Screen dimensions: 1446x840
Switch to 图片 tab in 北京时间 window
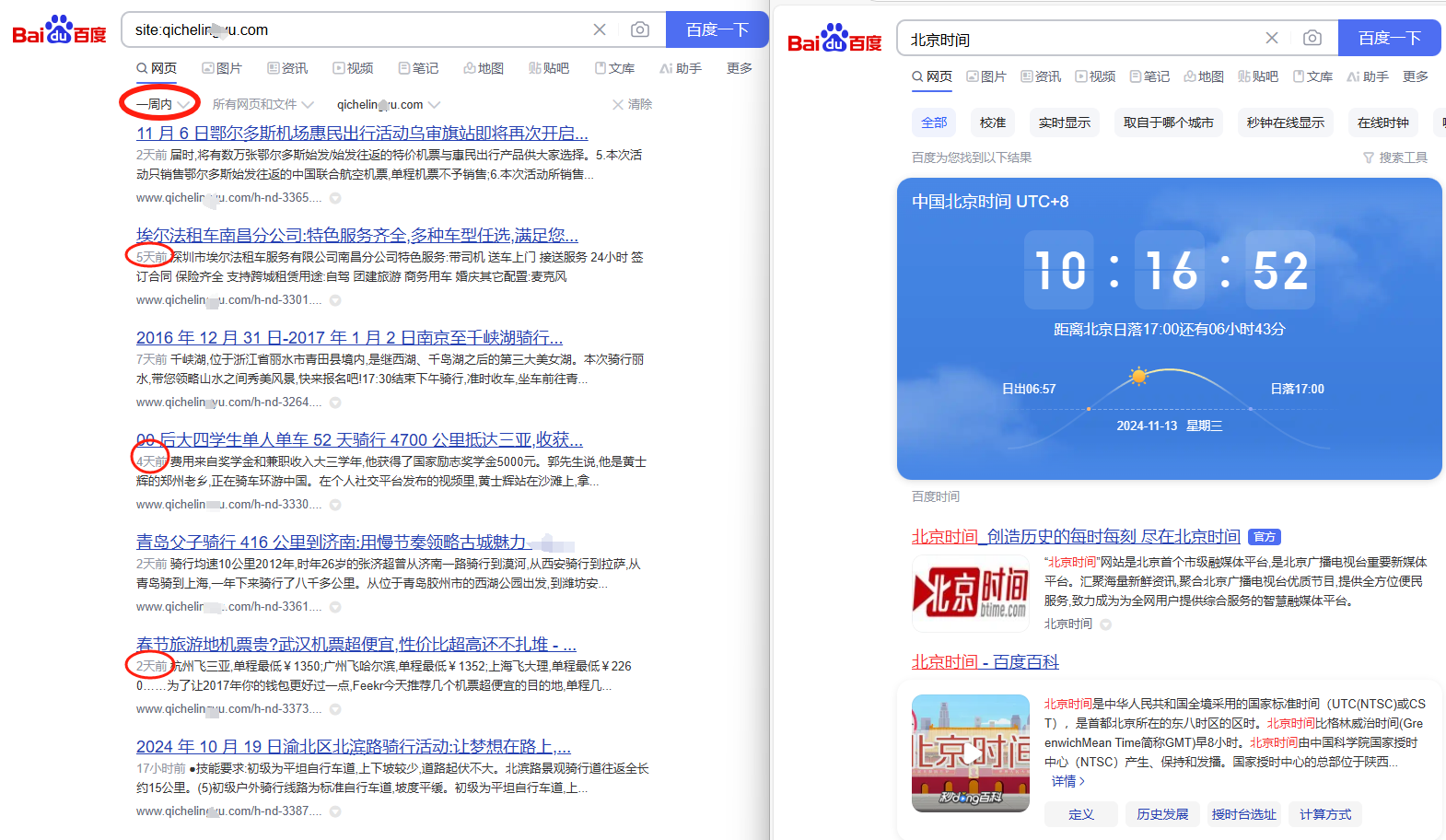click(986, 76)
